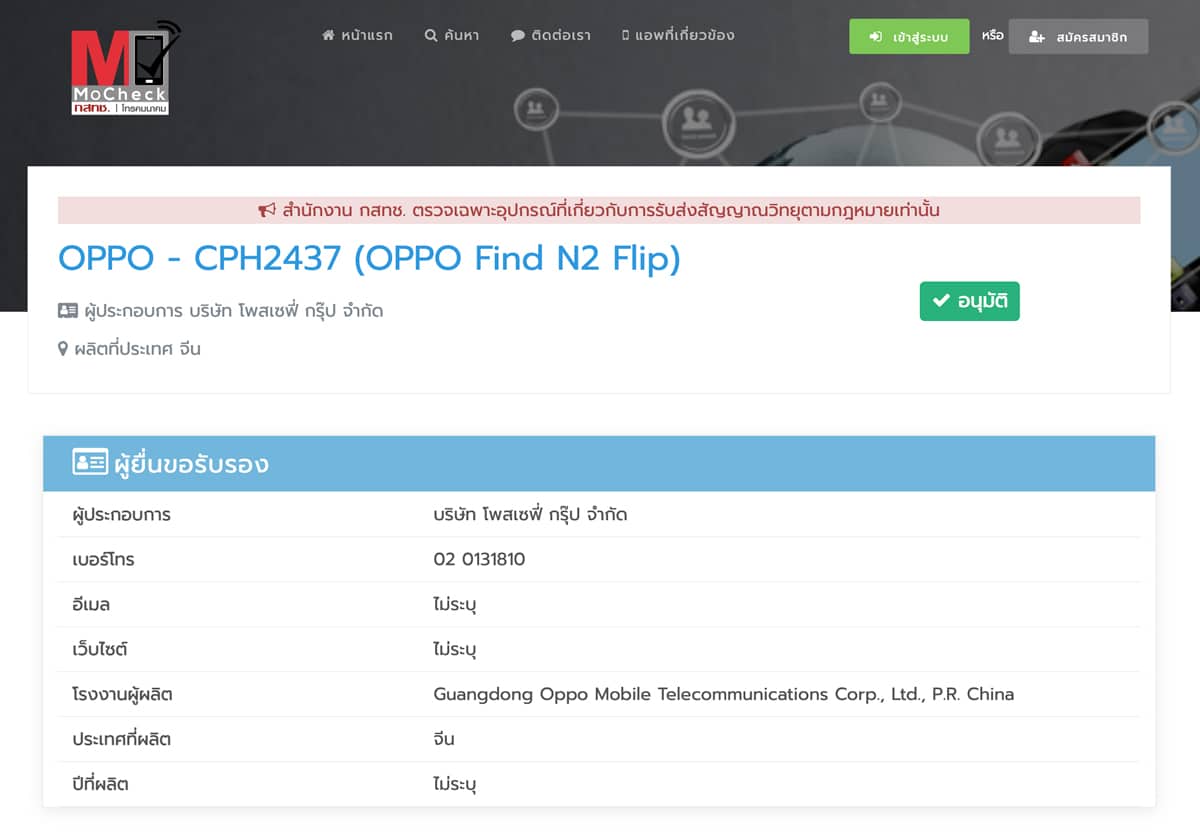Click the magnifier search icon

tap(431, 36)
